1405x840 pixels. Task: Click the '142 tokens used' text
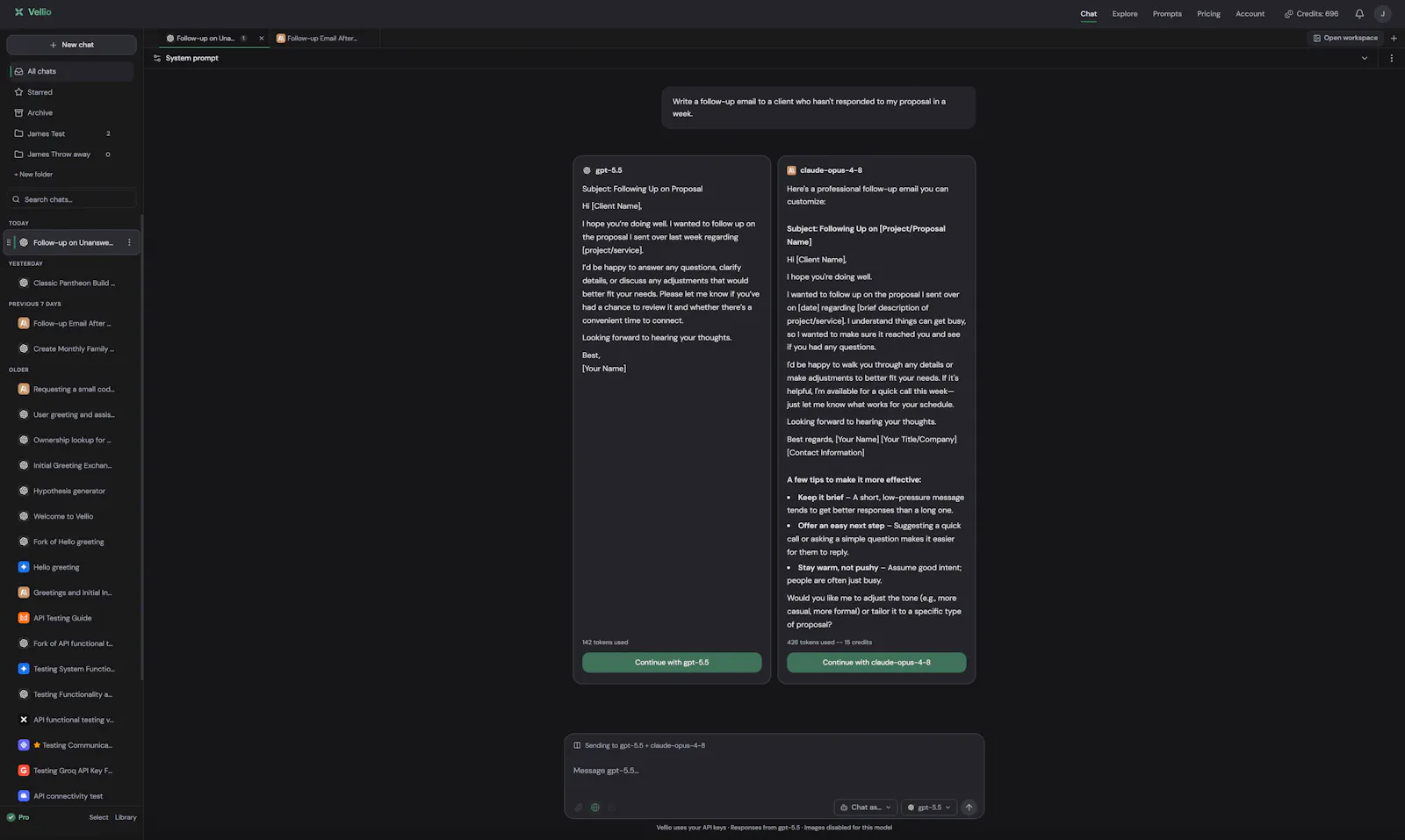pyautogui.click(x=605, y=643)
